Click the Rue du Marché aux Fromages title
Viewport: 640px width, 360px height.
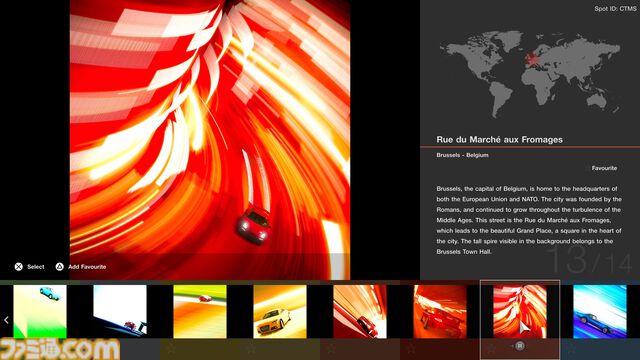(x=499, y=140)
